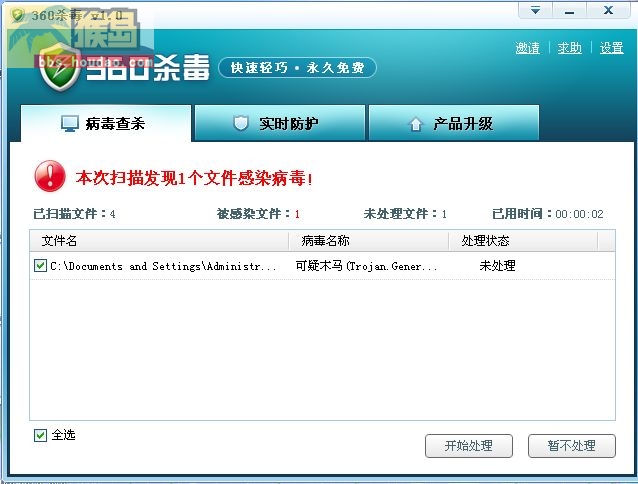The height and width of the screenshot is (484, 638).
Task: Click the 被感染文件: 1 statistic
Action: 258,214
